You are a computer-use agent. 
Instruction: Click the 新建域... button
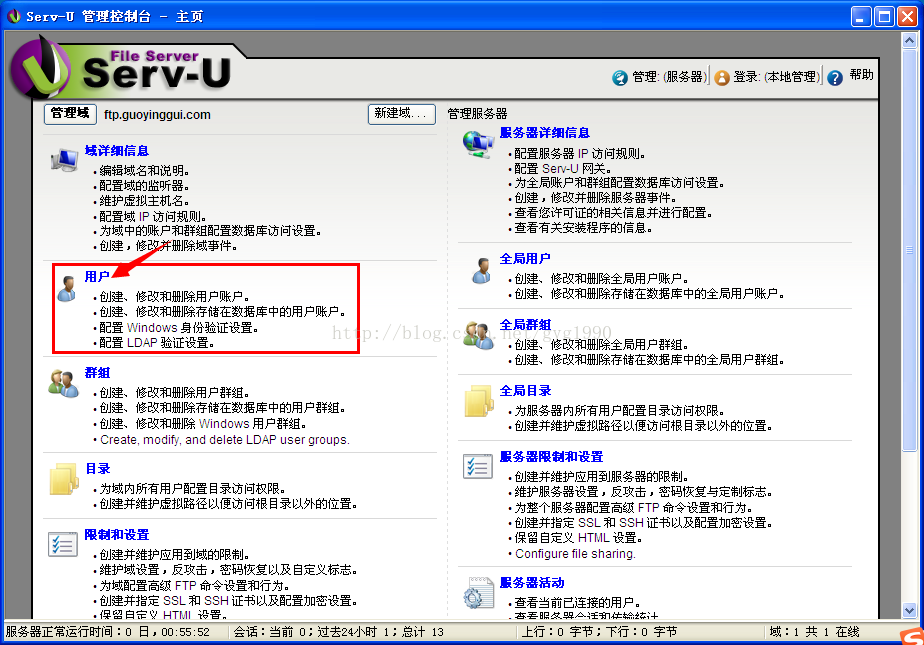point(402,114)
